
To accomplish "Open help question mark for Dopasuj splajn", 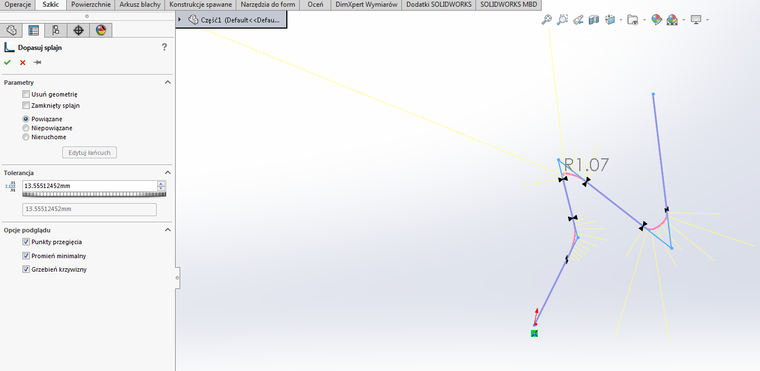I will [164, 47].
